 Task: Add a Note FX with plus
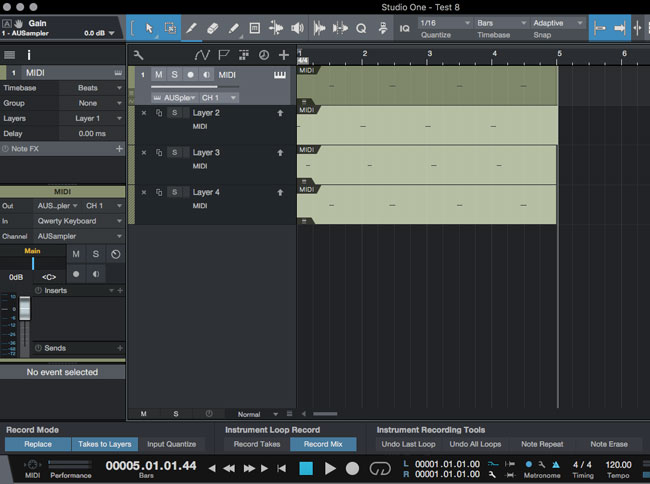(x=119, y=148)
